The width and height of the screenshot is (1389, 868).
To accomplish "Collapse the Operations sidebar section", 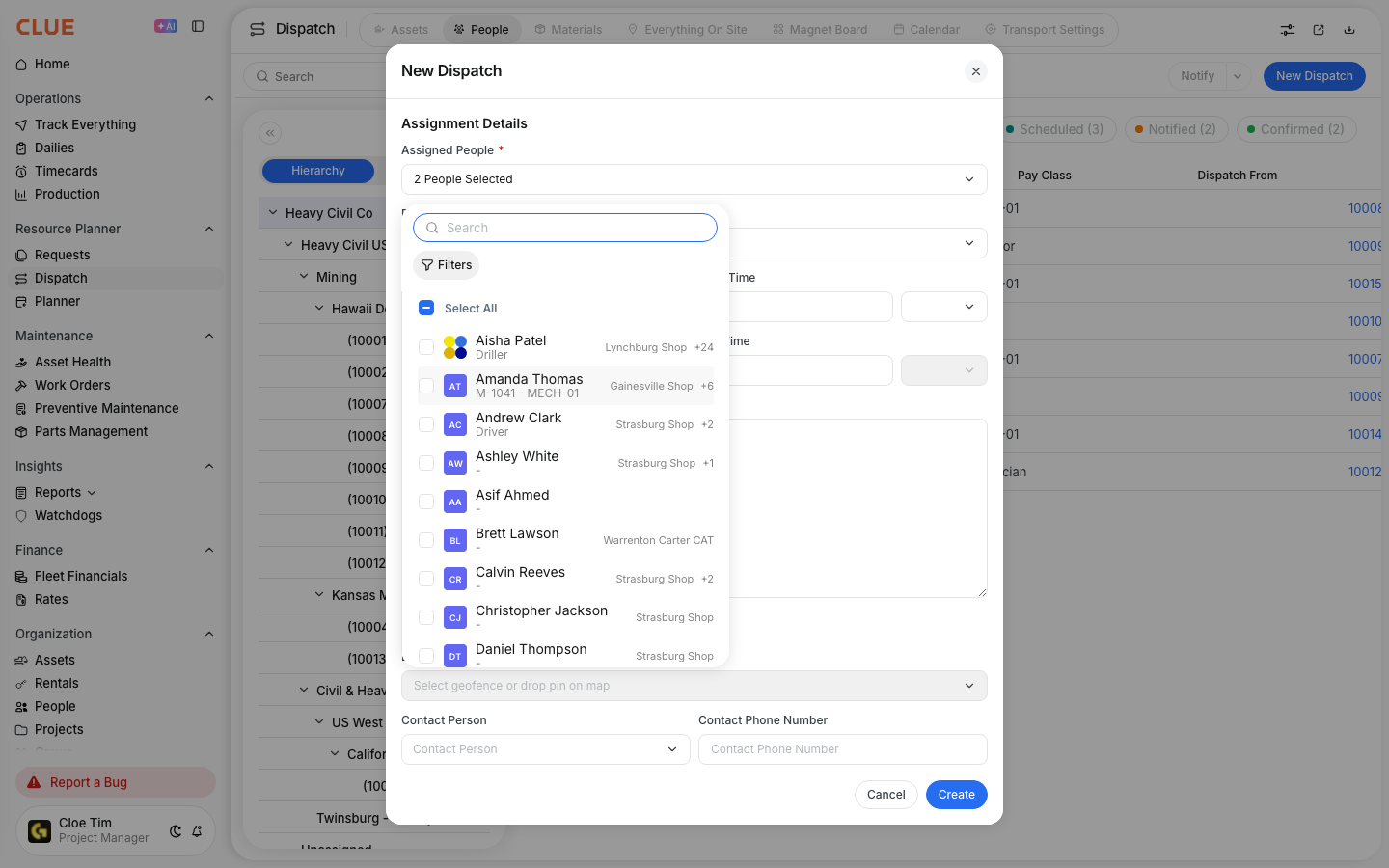I will tap(209, 98).
